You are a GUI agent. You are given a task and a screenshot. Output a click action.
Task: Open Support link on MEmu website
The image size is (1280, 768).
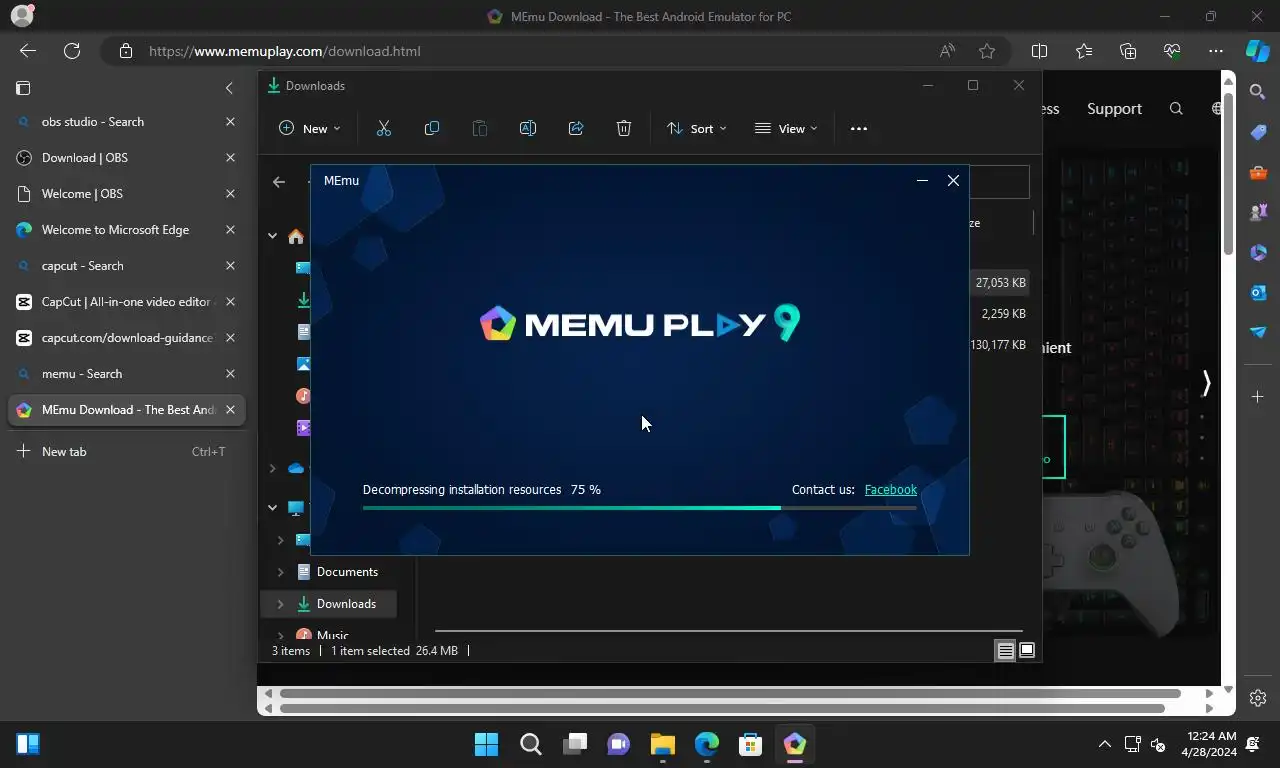[x=1114, y=108]
